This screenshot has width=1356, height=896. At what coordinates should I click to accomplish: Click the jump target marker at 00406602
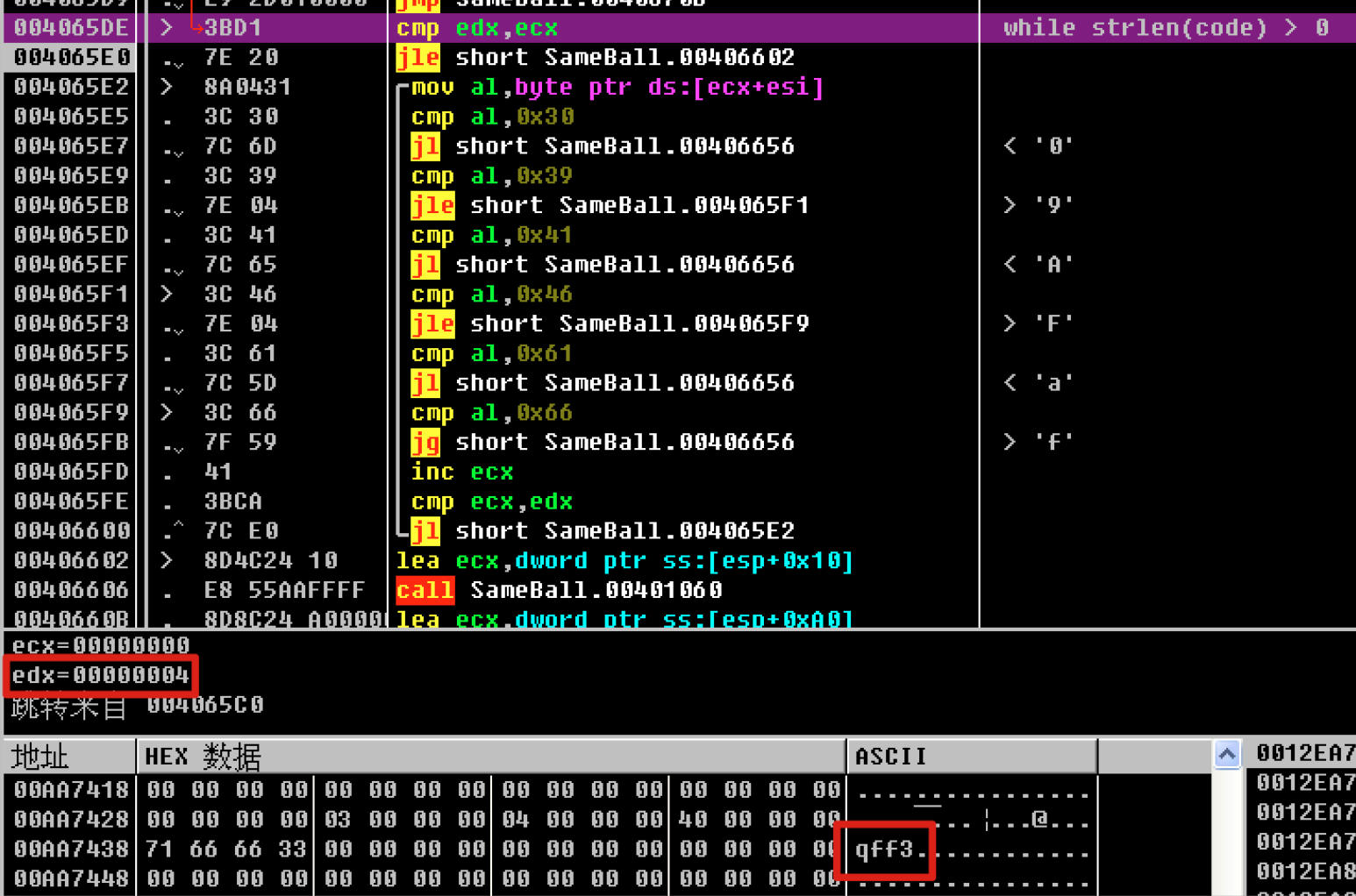pyautogui.click(x=167, y=560)
